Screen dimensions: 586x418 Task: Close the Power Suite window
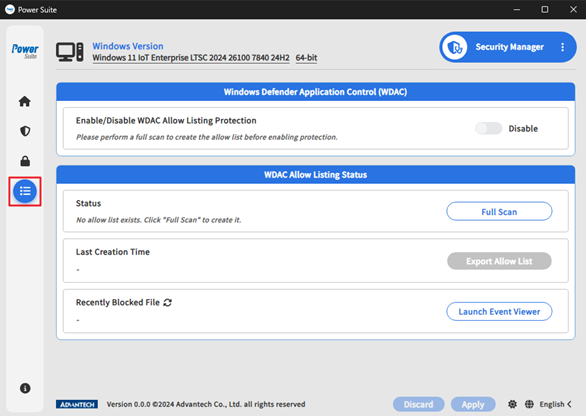click(x=573, y=9)
